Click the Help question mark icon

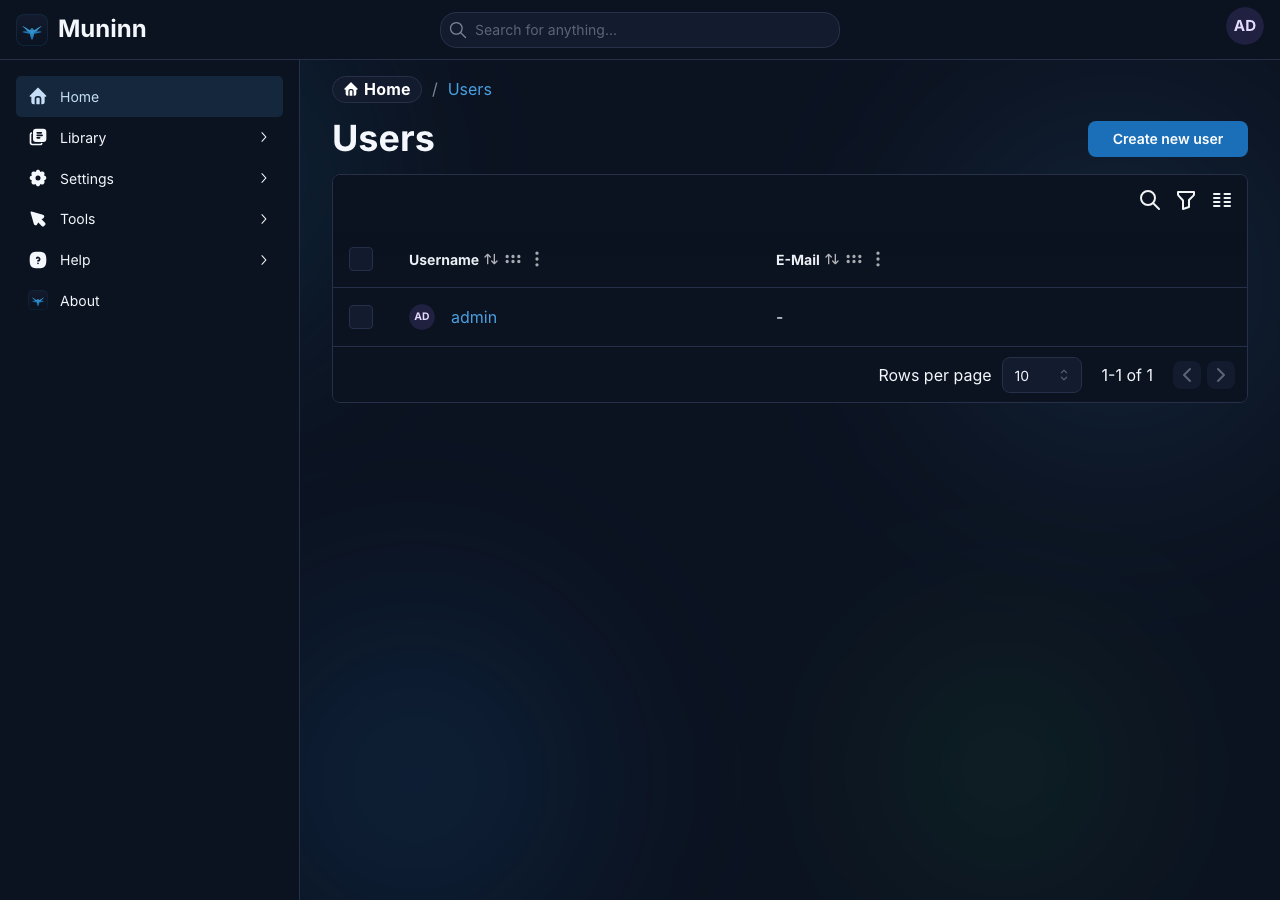tap(38, 260)
